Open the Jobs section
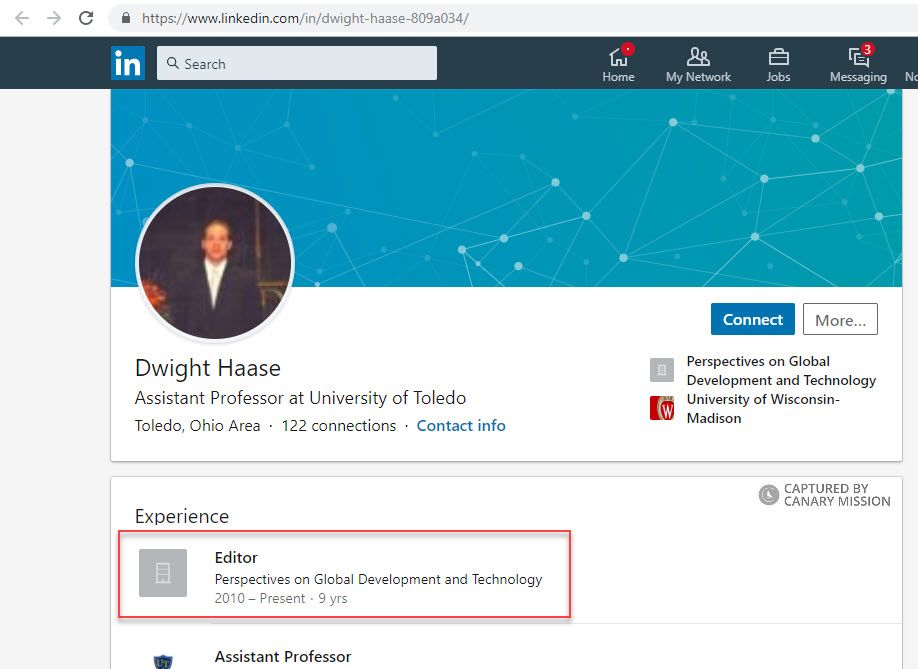The width and height of the screenshot is (918, 669). pyautogui.click(x=778, y=62)
